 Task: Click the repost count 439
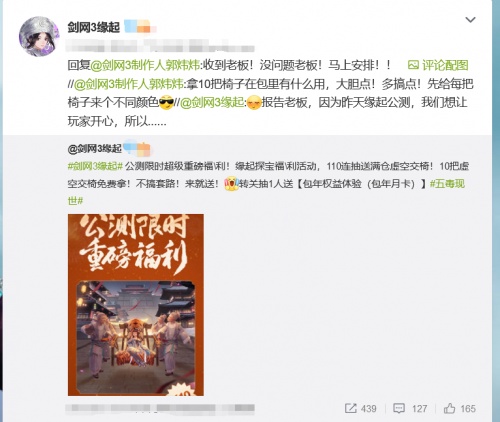tap(368, 409)
